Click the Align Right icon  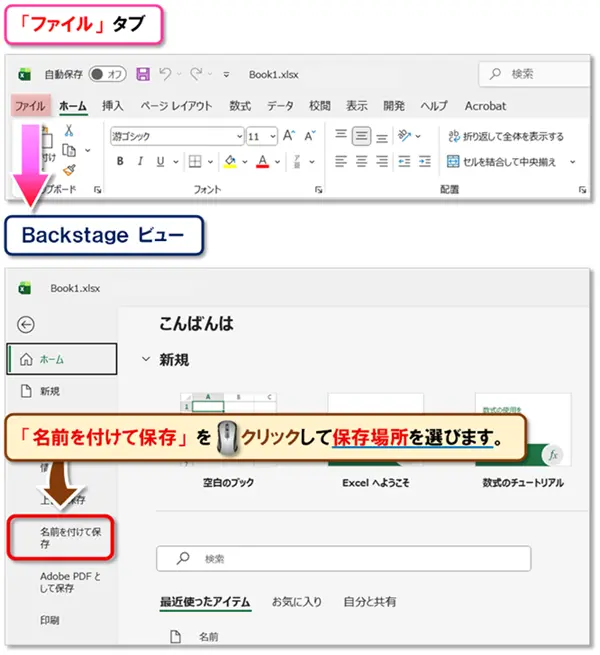(382, 161)
